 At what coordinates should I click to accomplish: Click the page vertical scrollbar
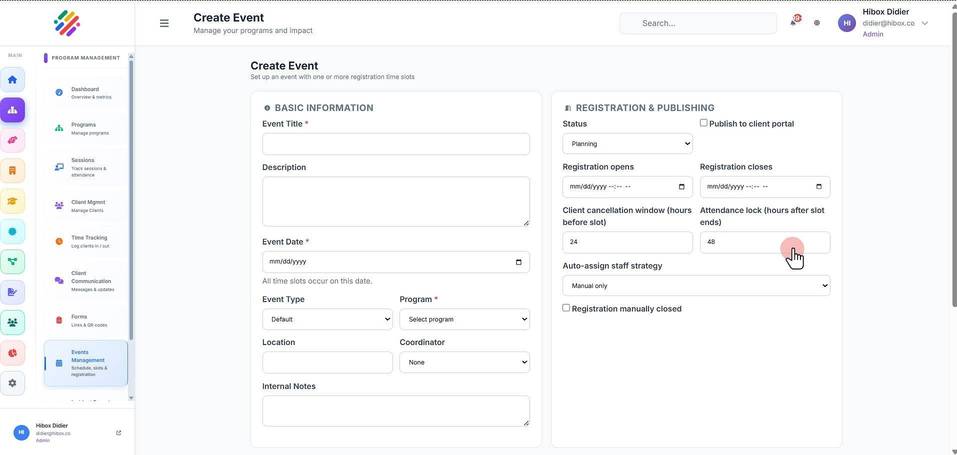(x=954, y=159)
